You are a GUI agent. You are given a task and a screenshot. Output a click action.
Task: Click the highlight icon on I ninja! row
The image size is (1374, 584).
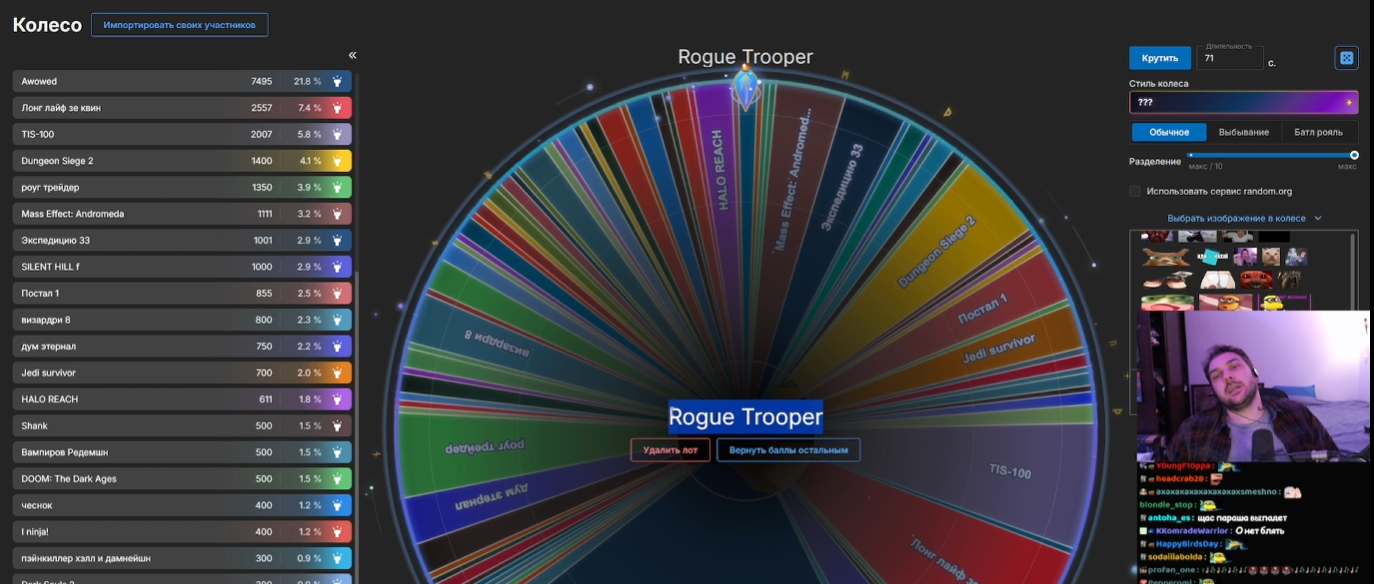[338, 531]
